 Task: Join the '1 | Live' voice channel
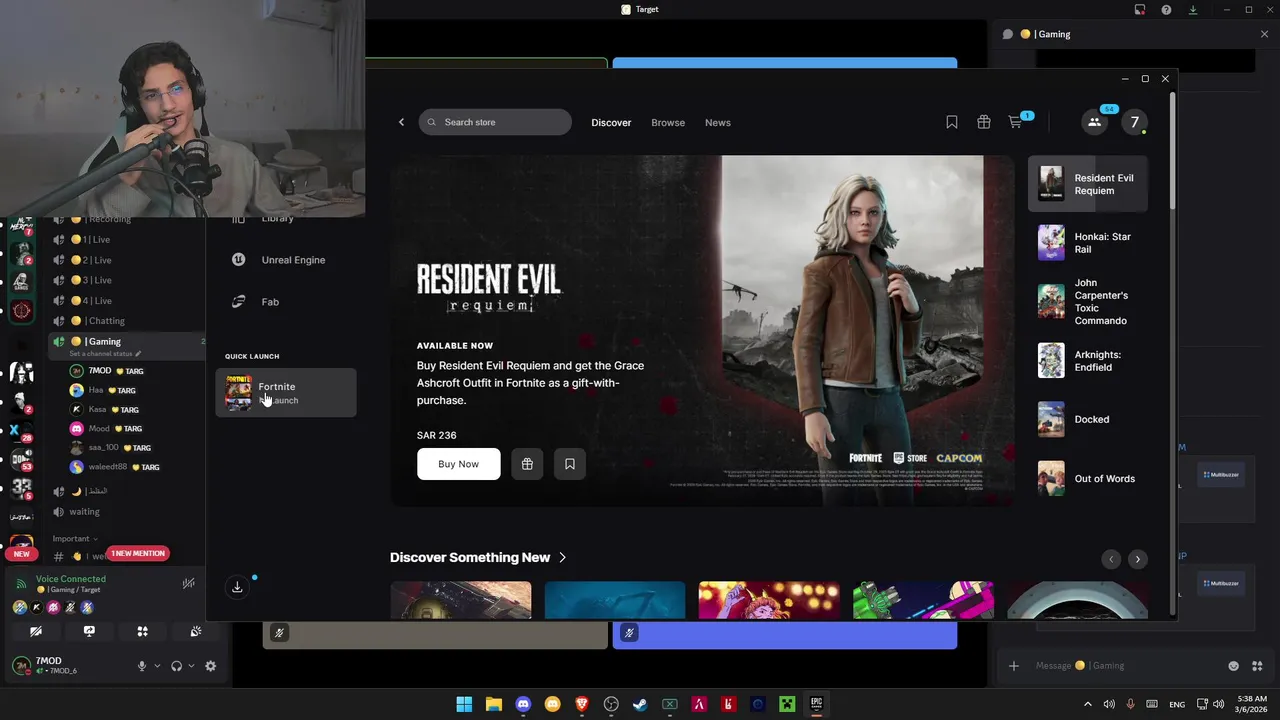pyautogui.click(x=97, y=240)
